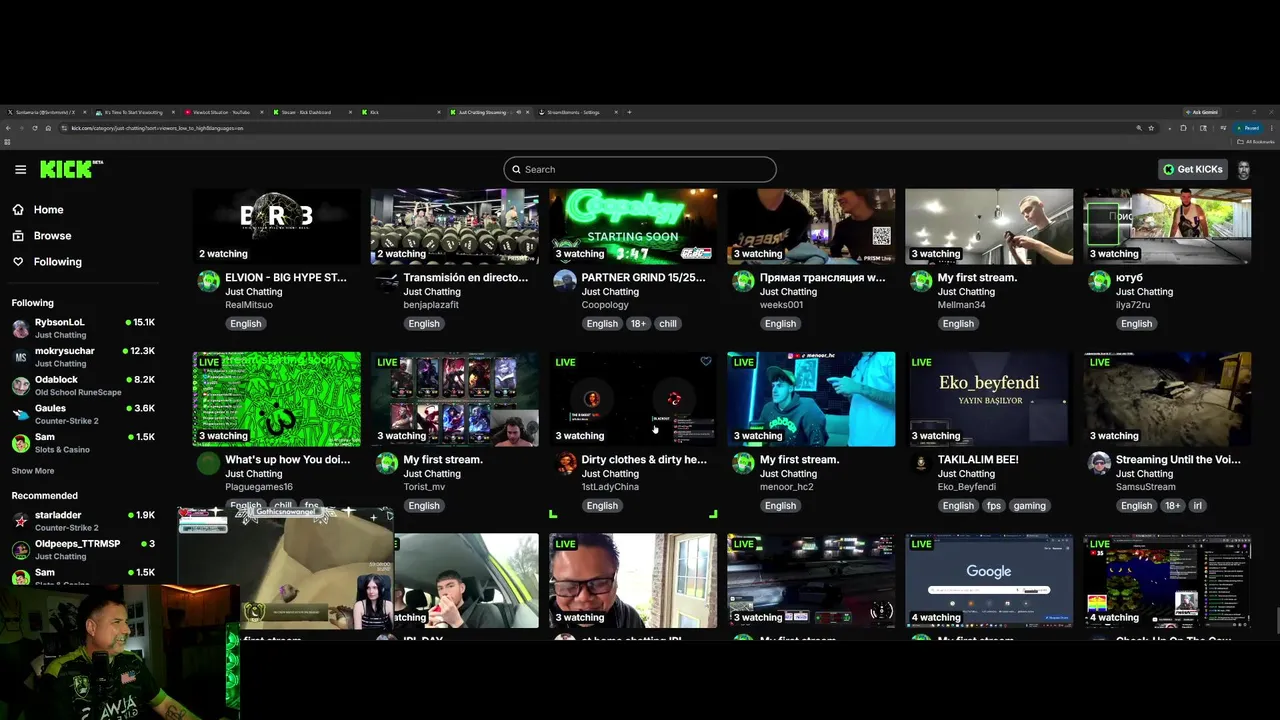Click Just Chatting category under menoor_hc2

coord(788,474)
